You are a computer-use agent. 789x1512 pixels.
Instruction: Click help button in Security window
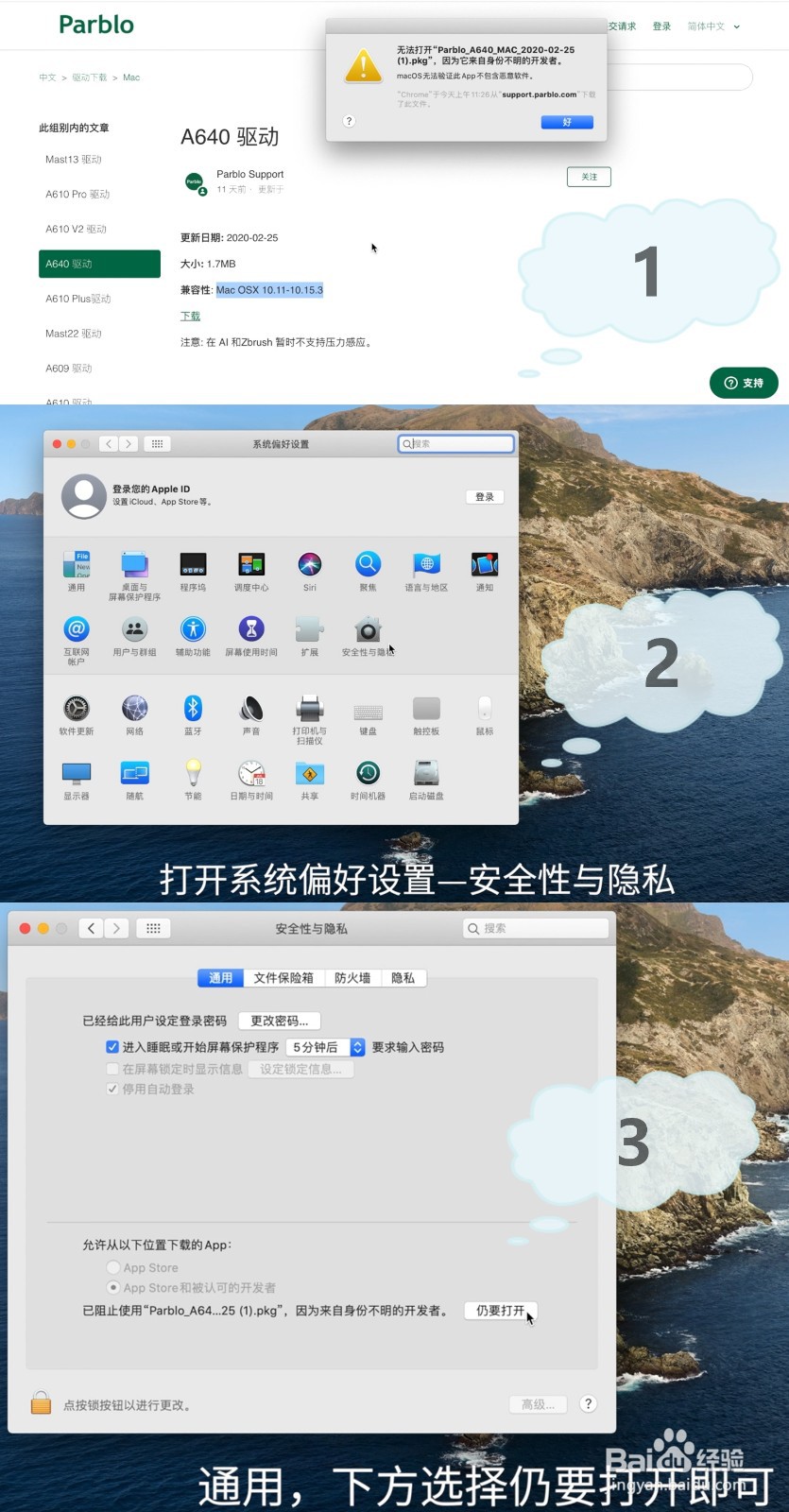click(588, 1404)
